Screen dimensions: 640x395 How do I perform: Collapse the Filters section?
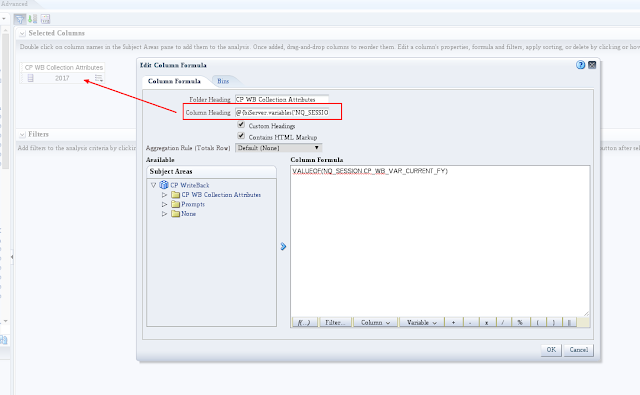22,134
